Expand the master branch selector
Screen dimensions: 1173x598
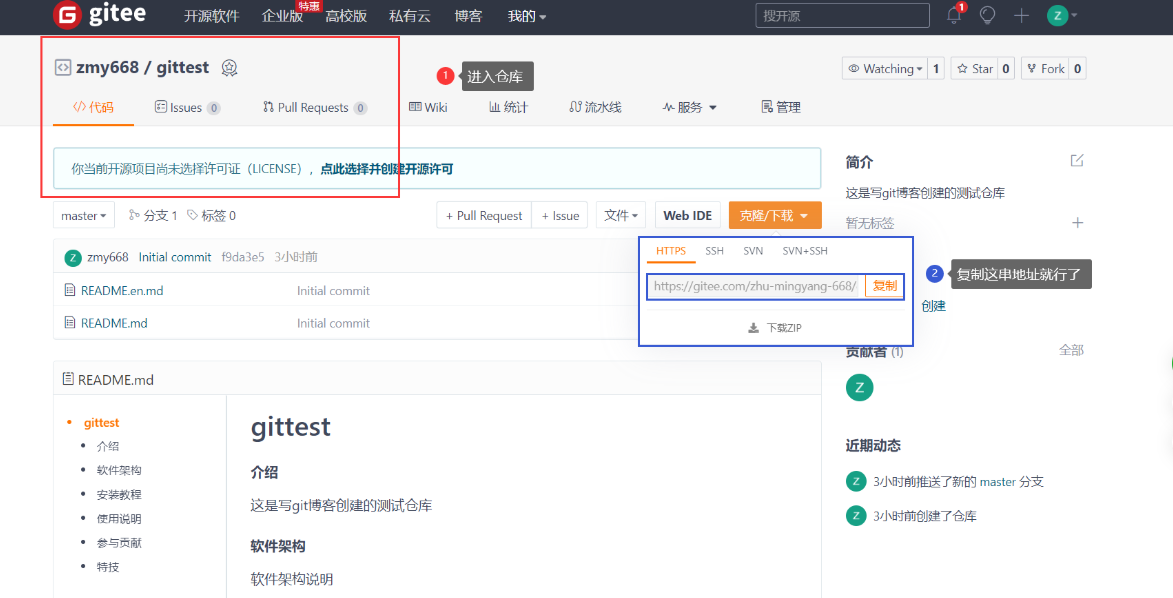84,216
